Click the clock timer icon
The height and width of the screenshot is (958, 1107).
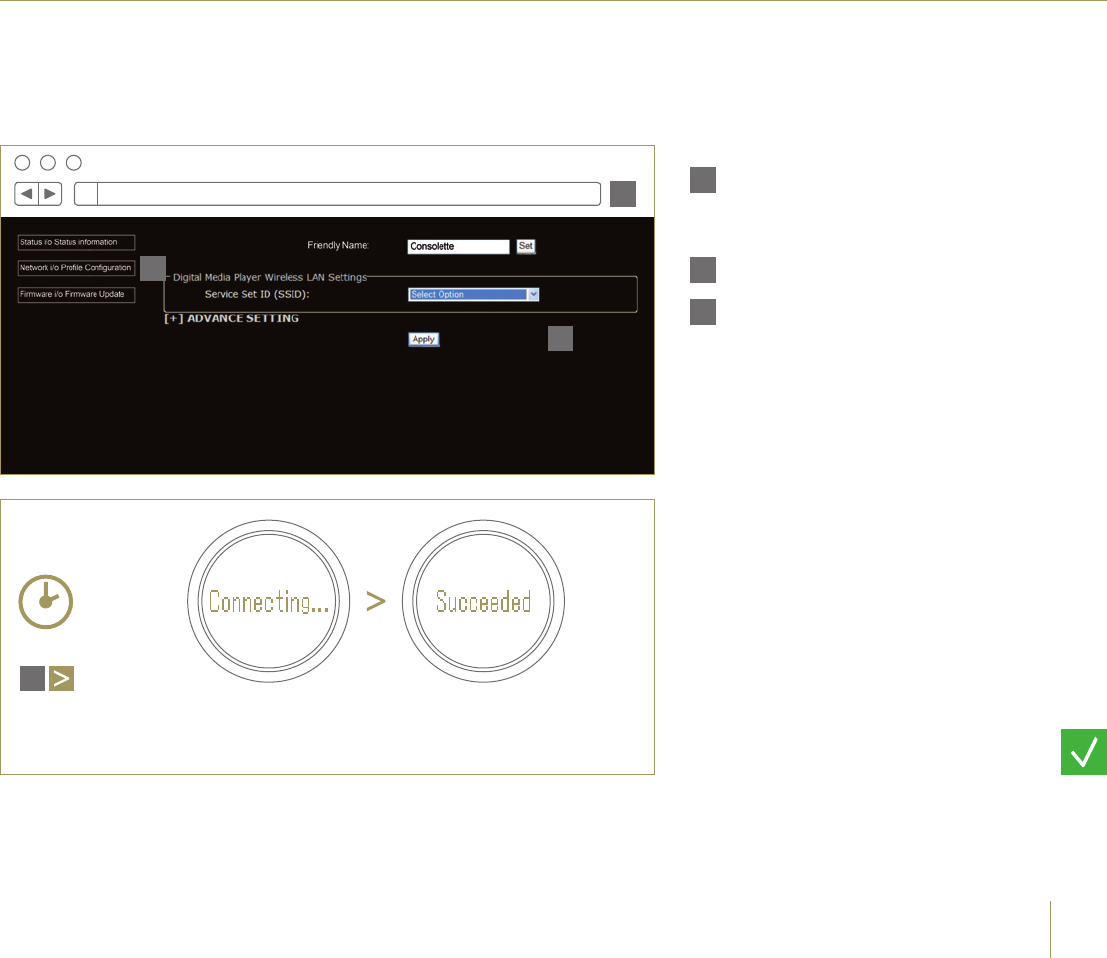coord(46,601)
